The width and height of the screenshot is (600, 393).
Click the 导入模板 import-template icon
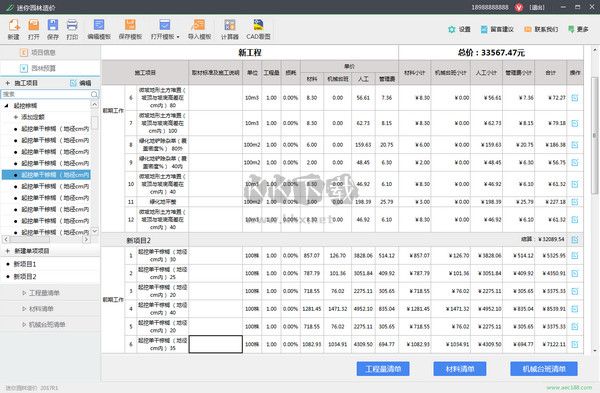tap(199, 25)
